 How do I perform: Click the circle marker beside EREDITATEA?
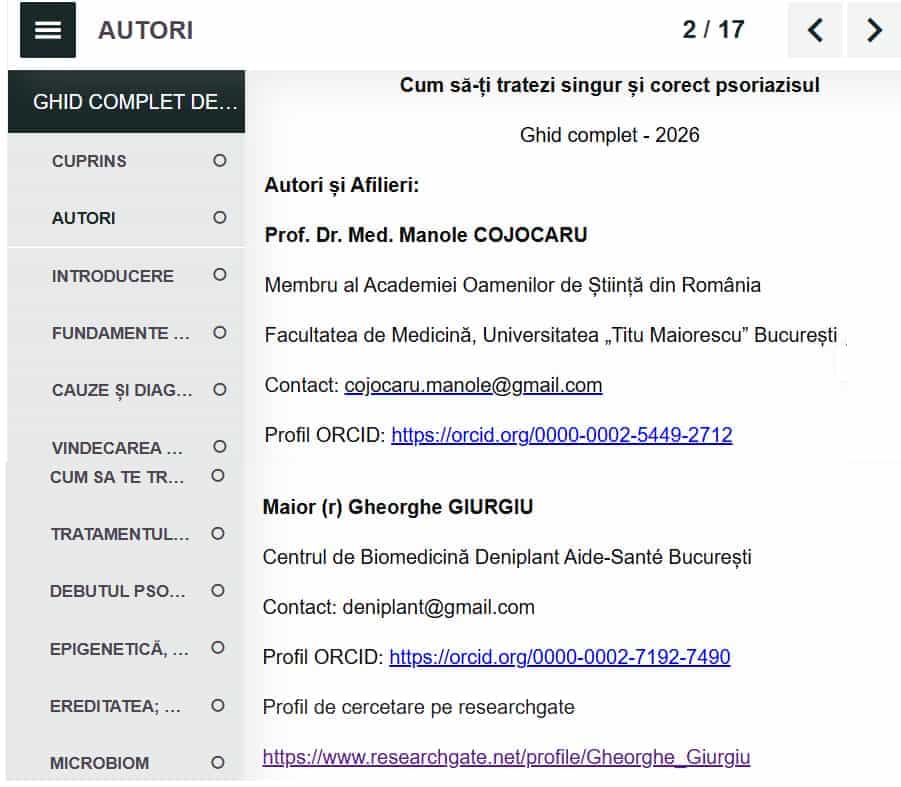pos(218,706)
